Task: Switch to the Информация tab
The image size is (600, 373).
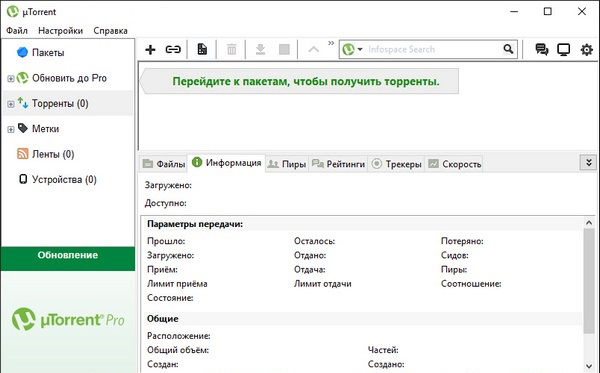Action: point(226,163)
